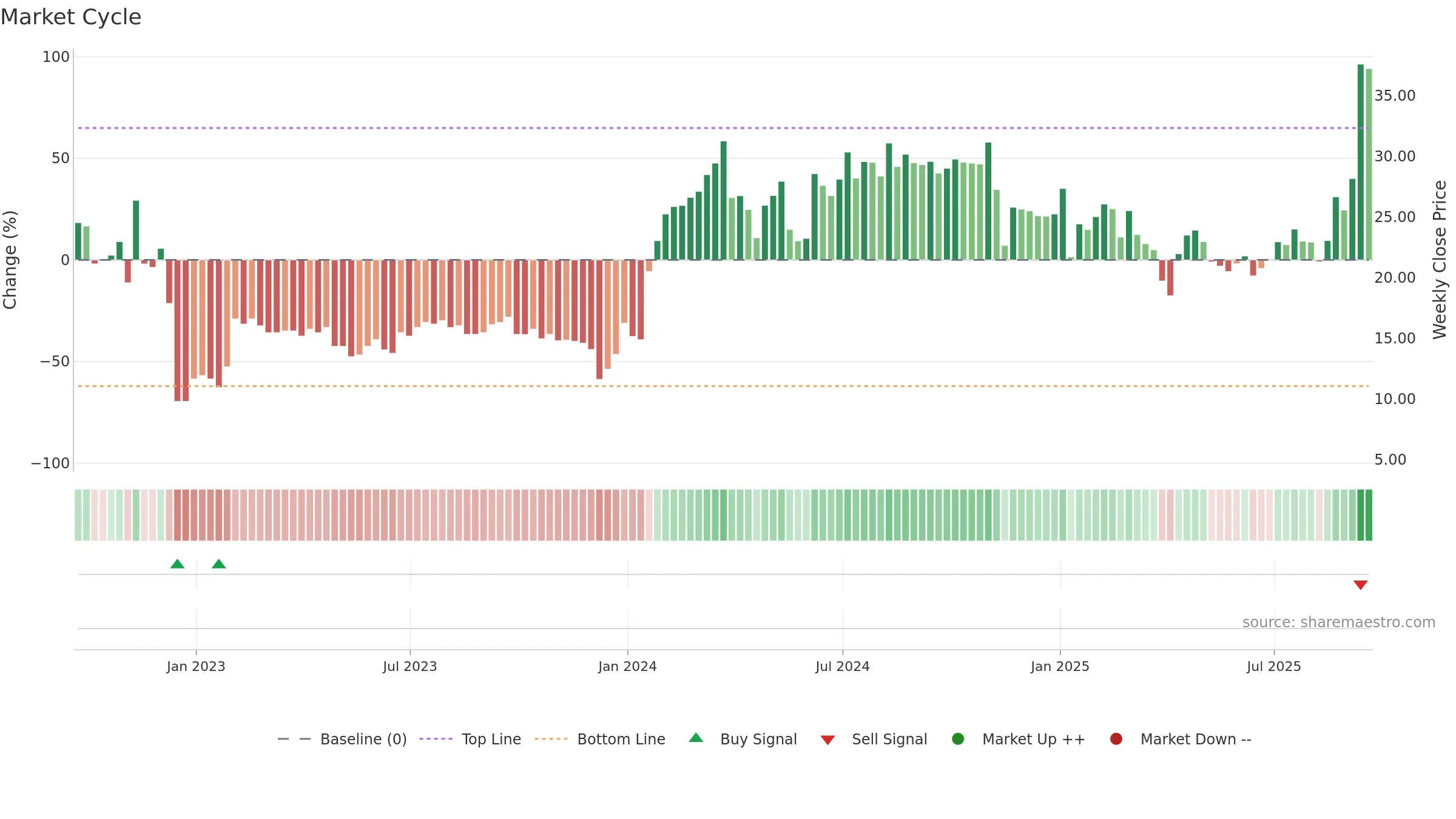Image resolution: width=1456 pixels, height=819 pixels.
Task: Toggle the Top Line legend entry
Action: (x=470, y=739)
